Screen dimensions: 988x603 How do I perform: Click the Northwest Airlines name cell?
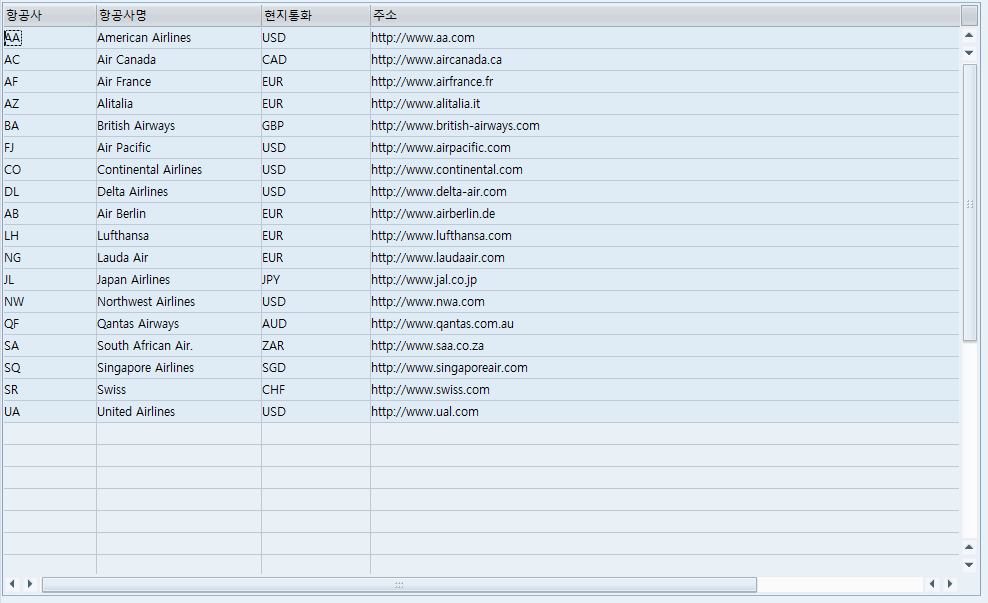pyautogui.click(x=179, y=302)
